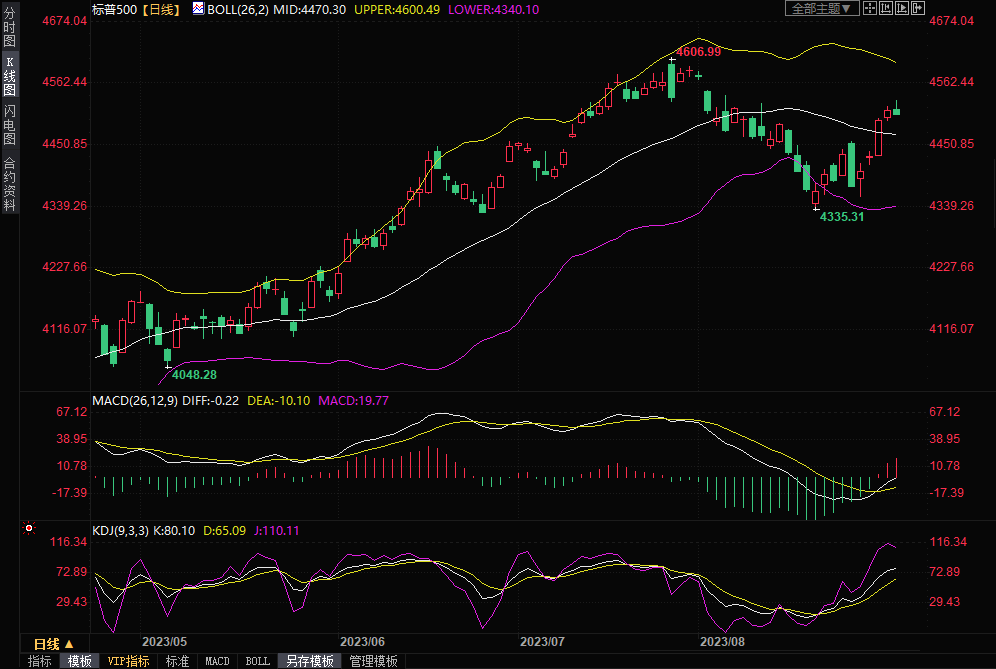996x669 pixels.
Task: Switch to the 分时图 view tab
Action: click(9, 28)
